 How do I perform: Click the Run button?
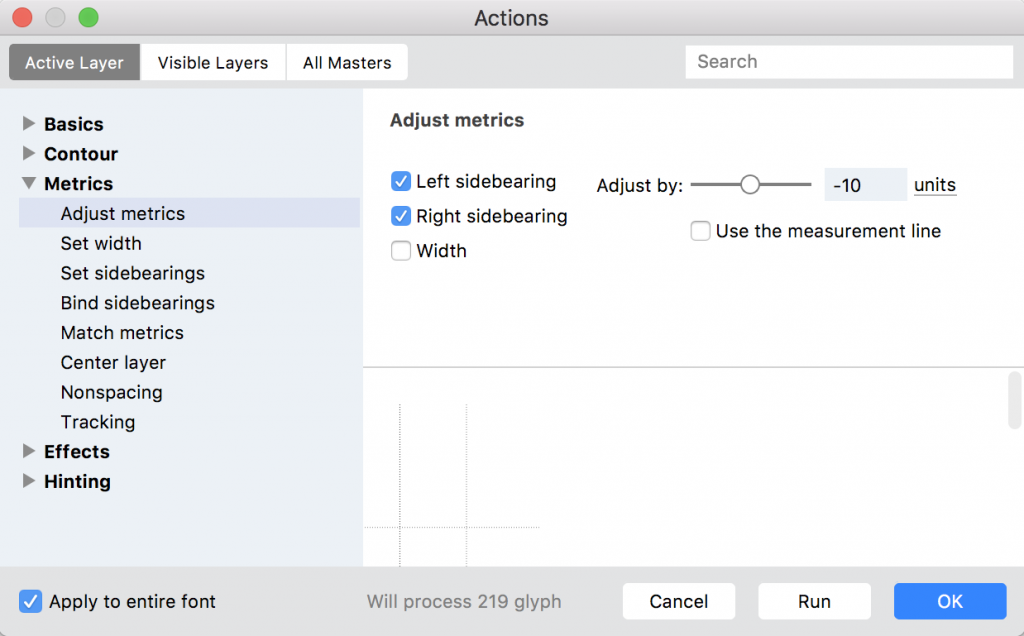tap(814, 601)
